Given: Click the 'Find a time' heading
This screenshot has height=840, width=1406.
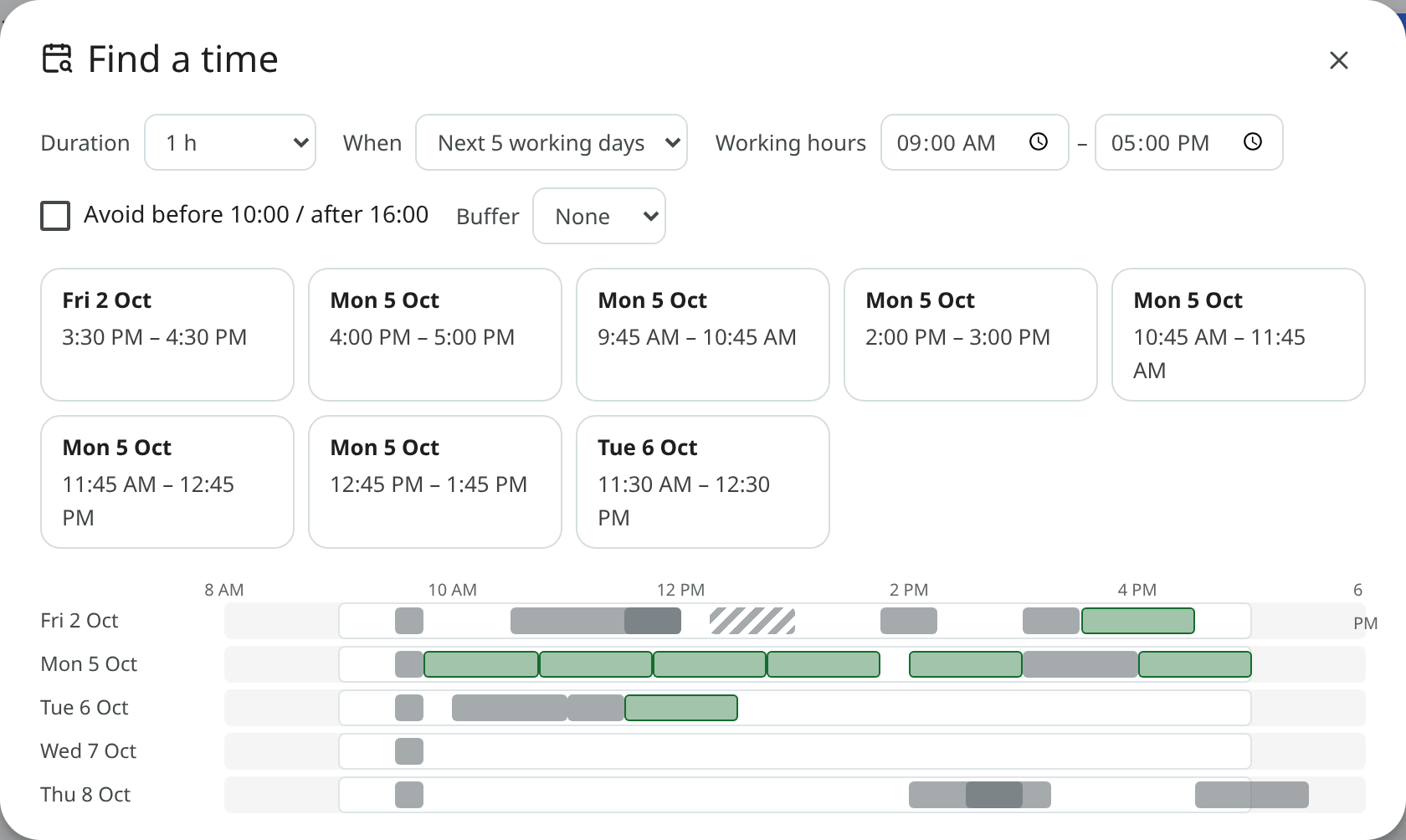Looking at the screenshot, I should [x=182, y=59].
